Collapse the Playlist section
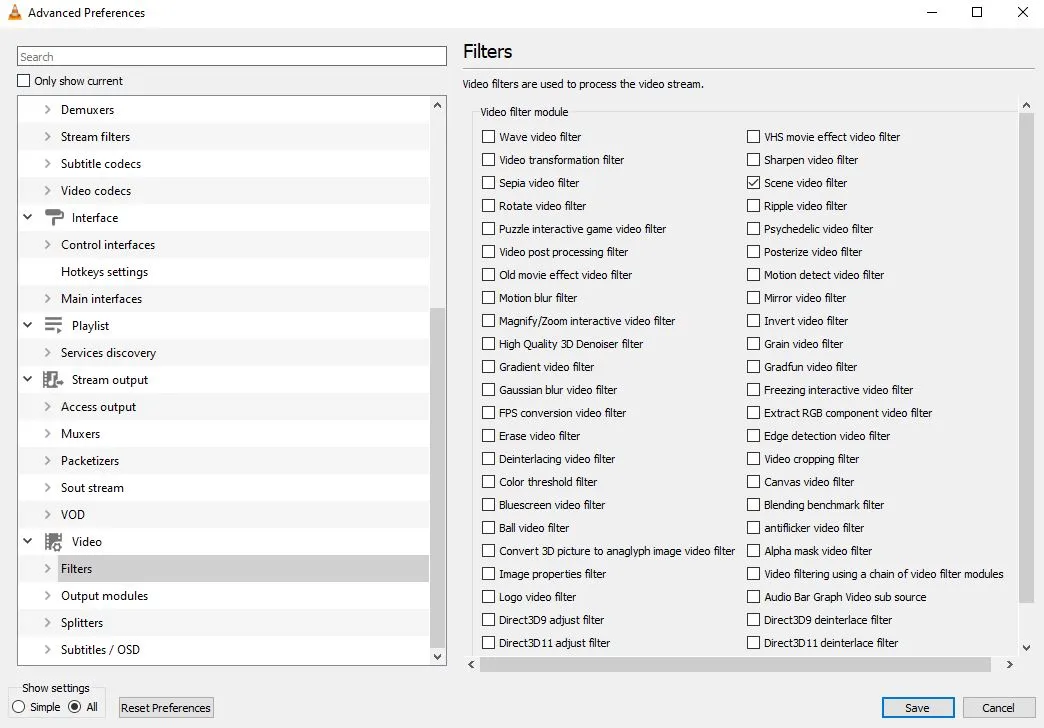This screenshot has height=728, width=1044. coord(28,325)
